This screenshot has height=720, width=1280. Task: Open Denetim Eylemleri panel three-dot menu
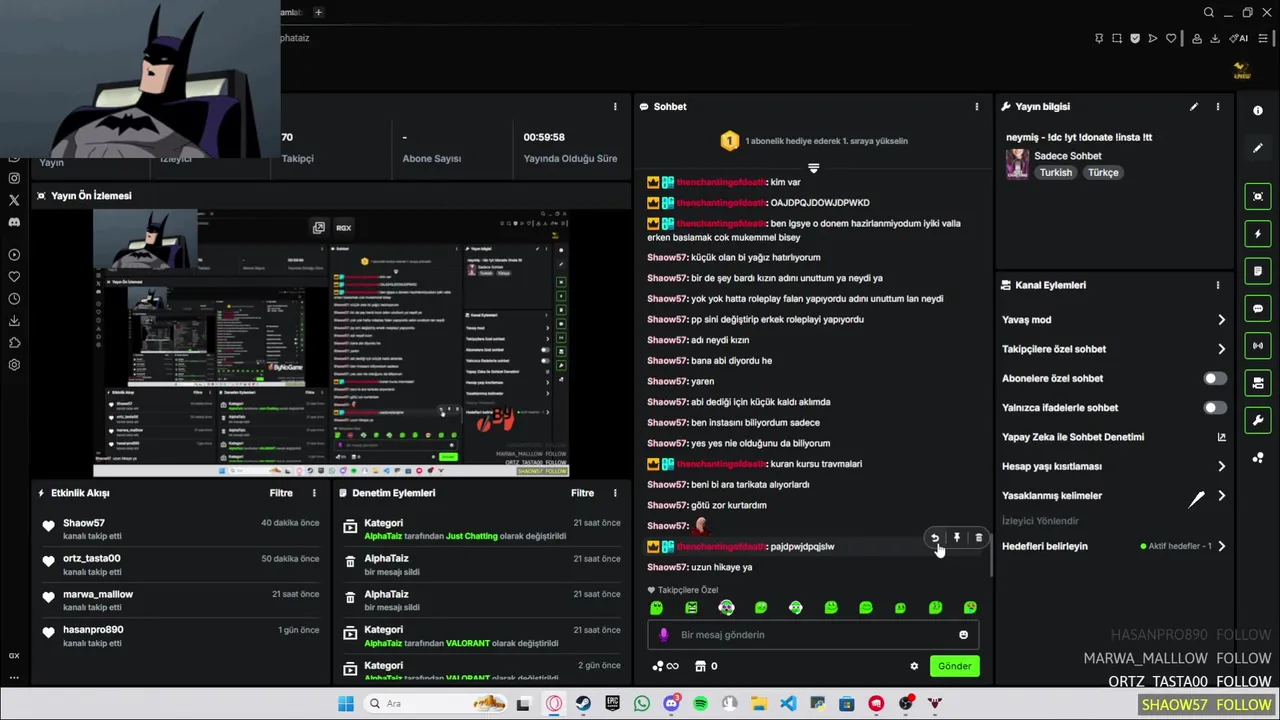[x=615, y=493]
